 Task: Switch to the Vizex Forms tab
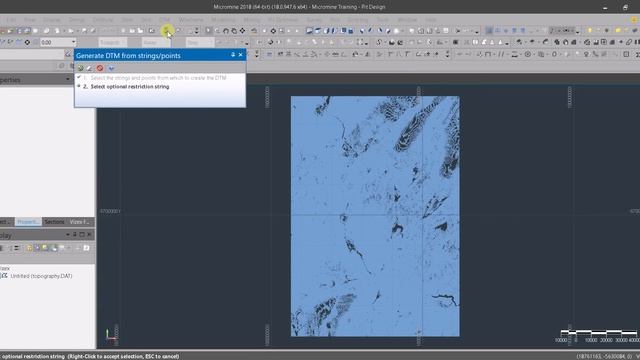tap(80, 222)
